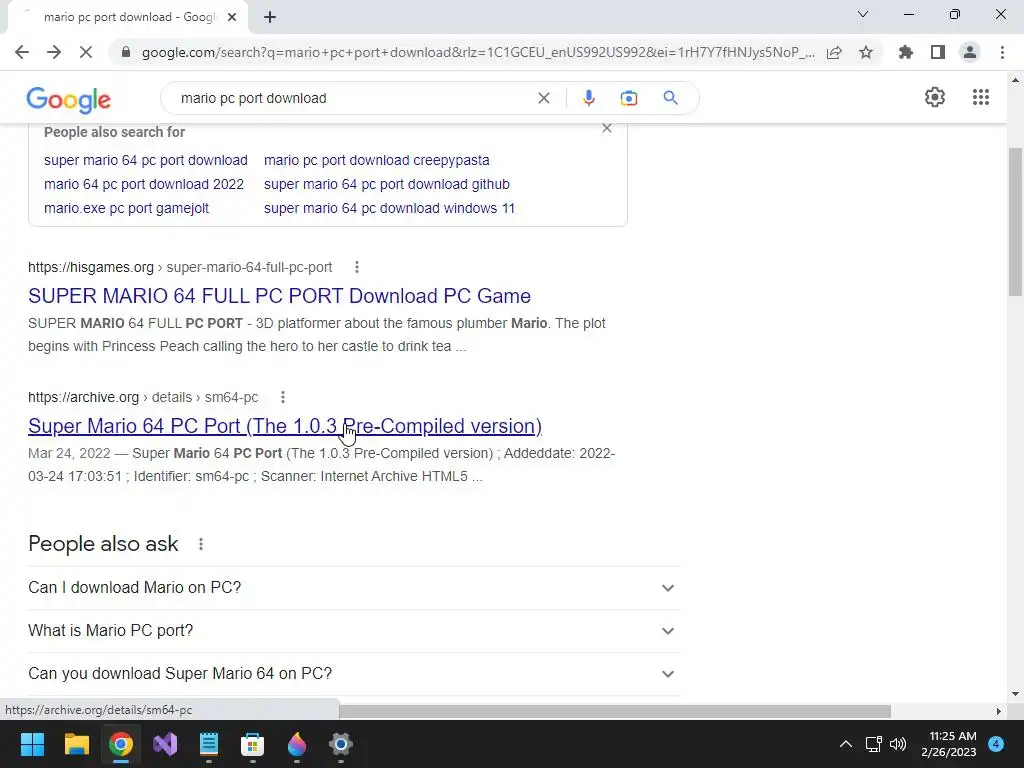Open options for hisgames.org result
The height and width of the screenshot is (768, 1024).
[x=357, y=266]
